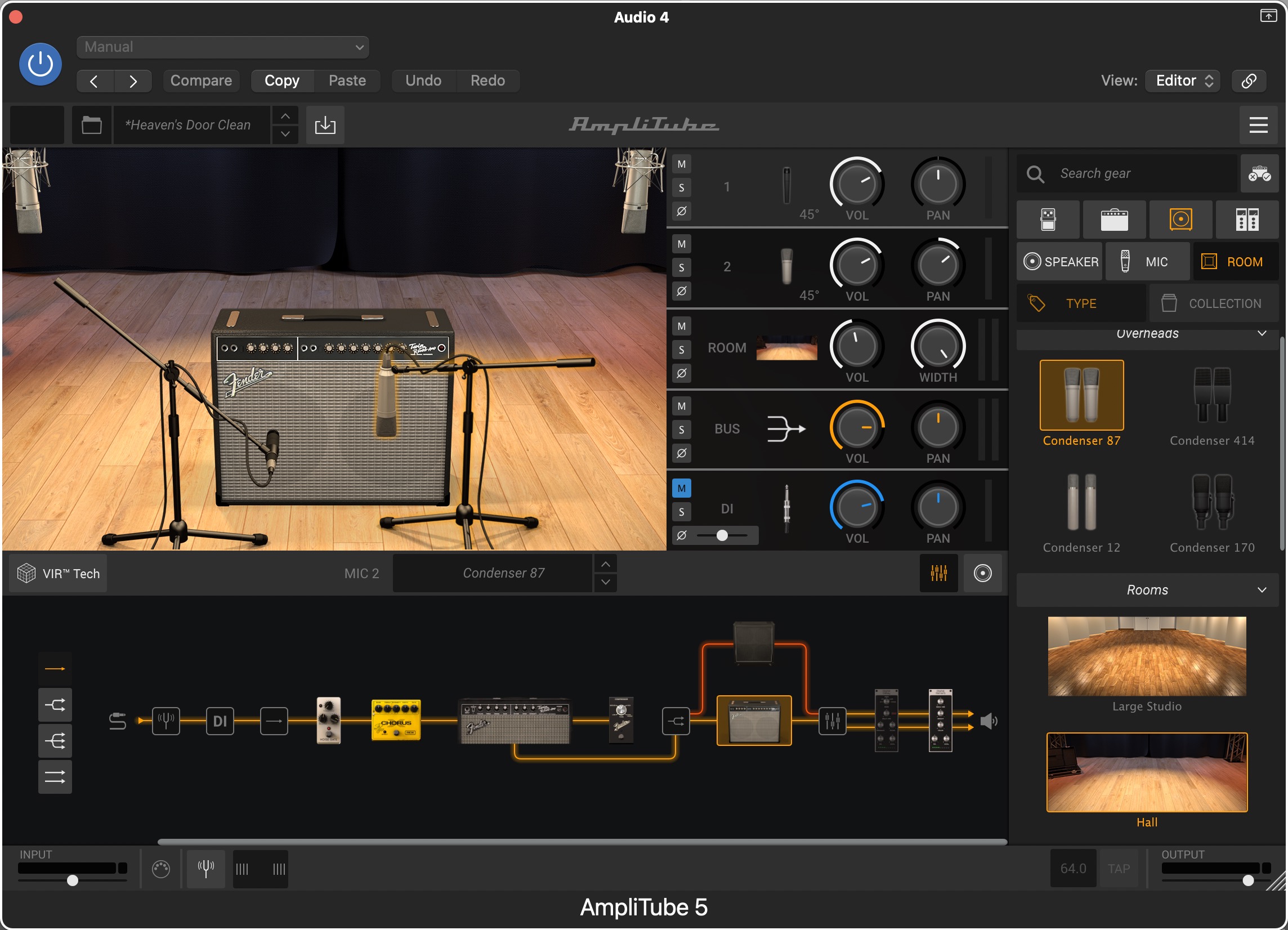Select previous mic with up arrow
Viewport: 1288px width, 930px height.
(605, 564)
